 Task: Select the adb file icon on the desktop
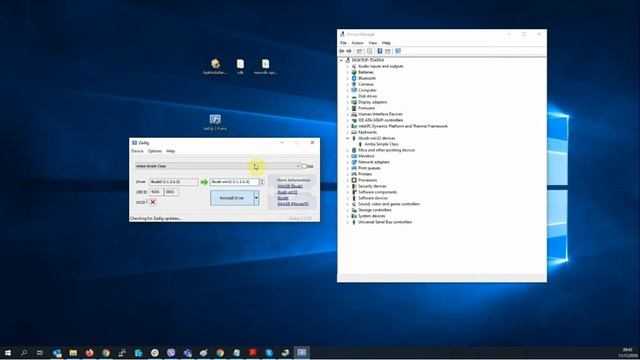point(240,67)
